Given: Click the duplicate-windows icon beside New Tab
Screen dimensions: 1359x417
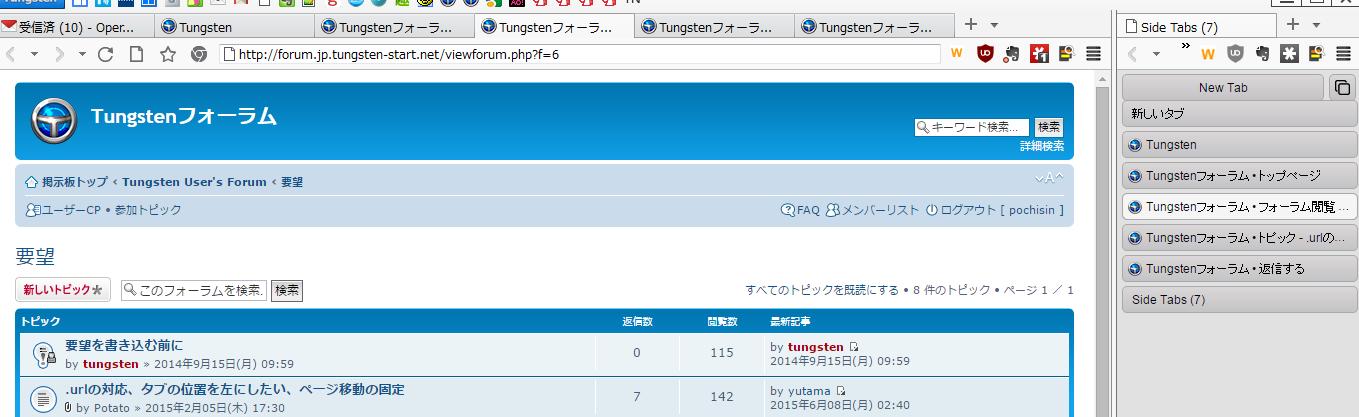Looking at the screenshot, I should pyautogui.click(x=1341, y=88).
